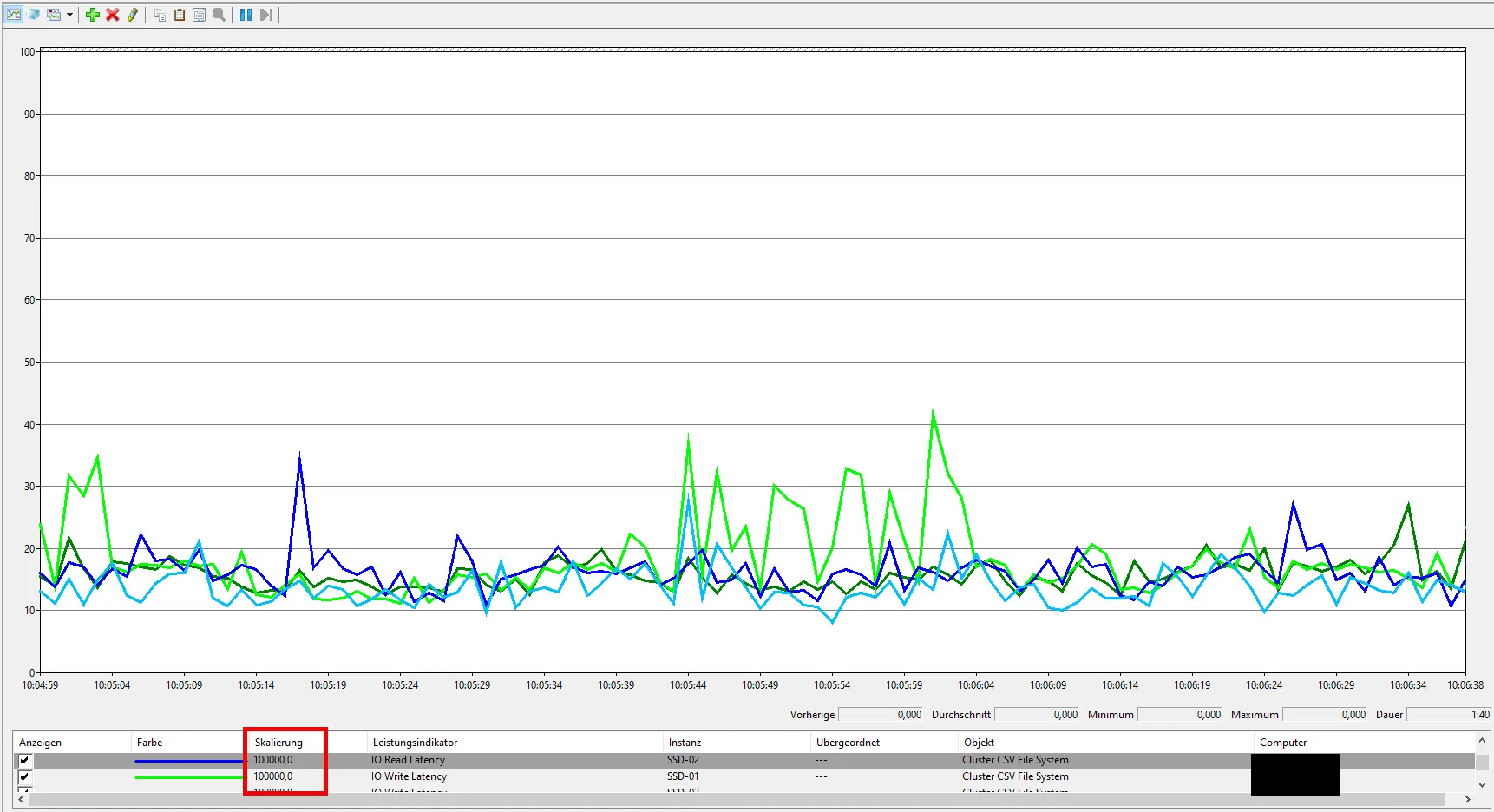Select the IO Write Latency SSD-01 row
The image size is (1494, 812).
click(744, 777)
